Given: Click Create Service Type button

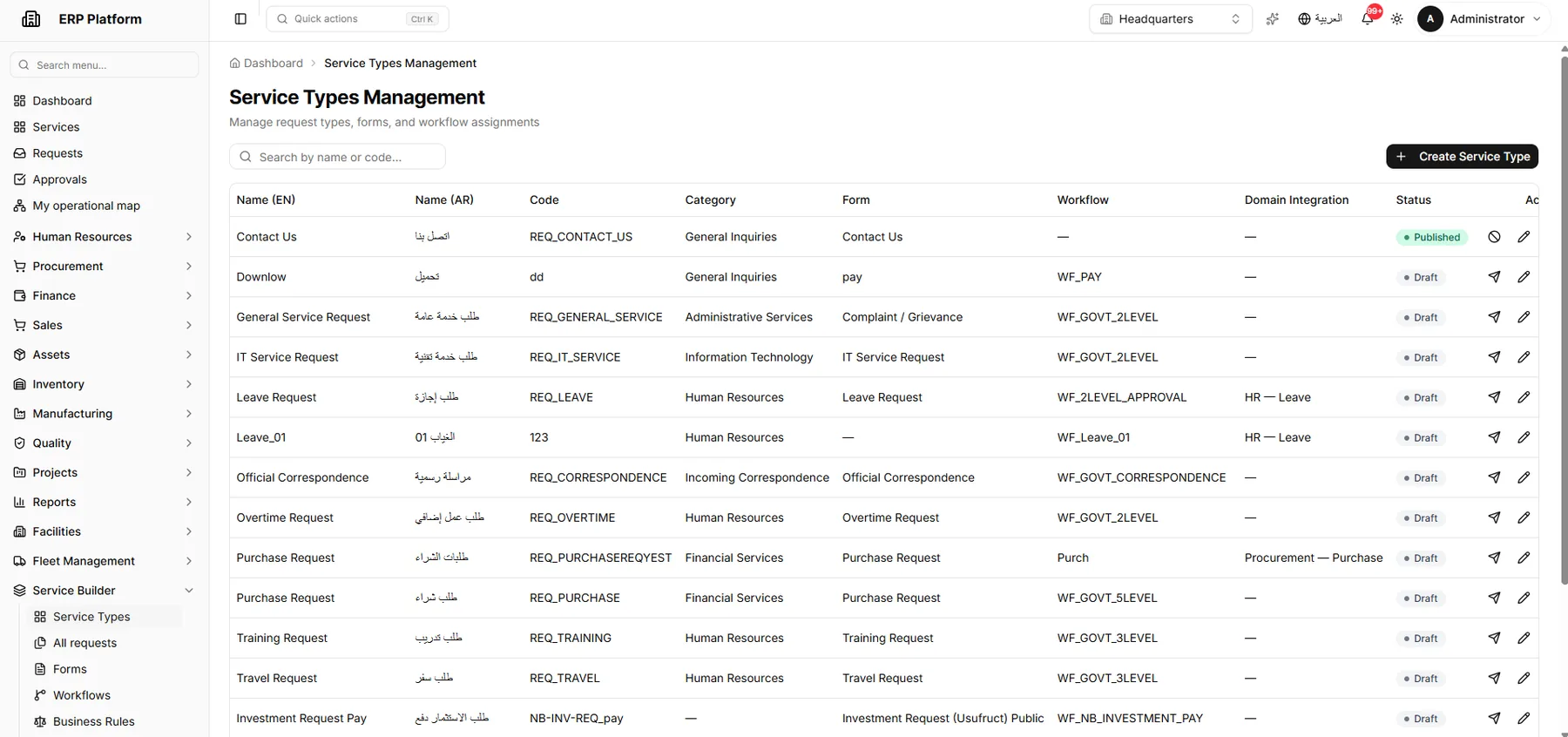Looking at the screenshot, I should click(1462, 157).
